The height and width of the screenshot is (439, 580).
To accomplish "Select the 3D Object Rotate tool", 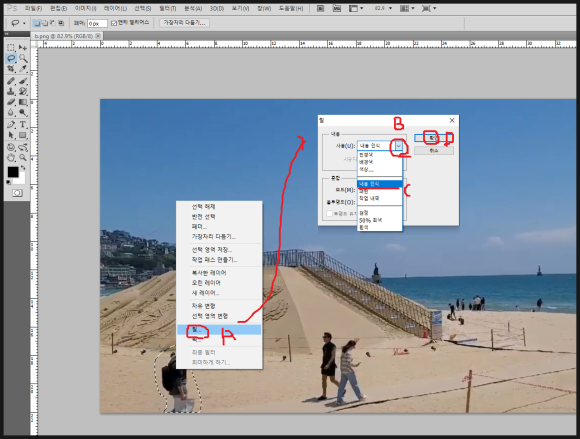I will point(11,147).
